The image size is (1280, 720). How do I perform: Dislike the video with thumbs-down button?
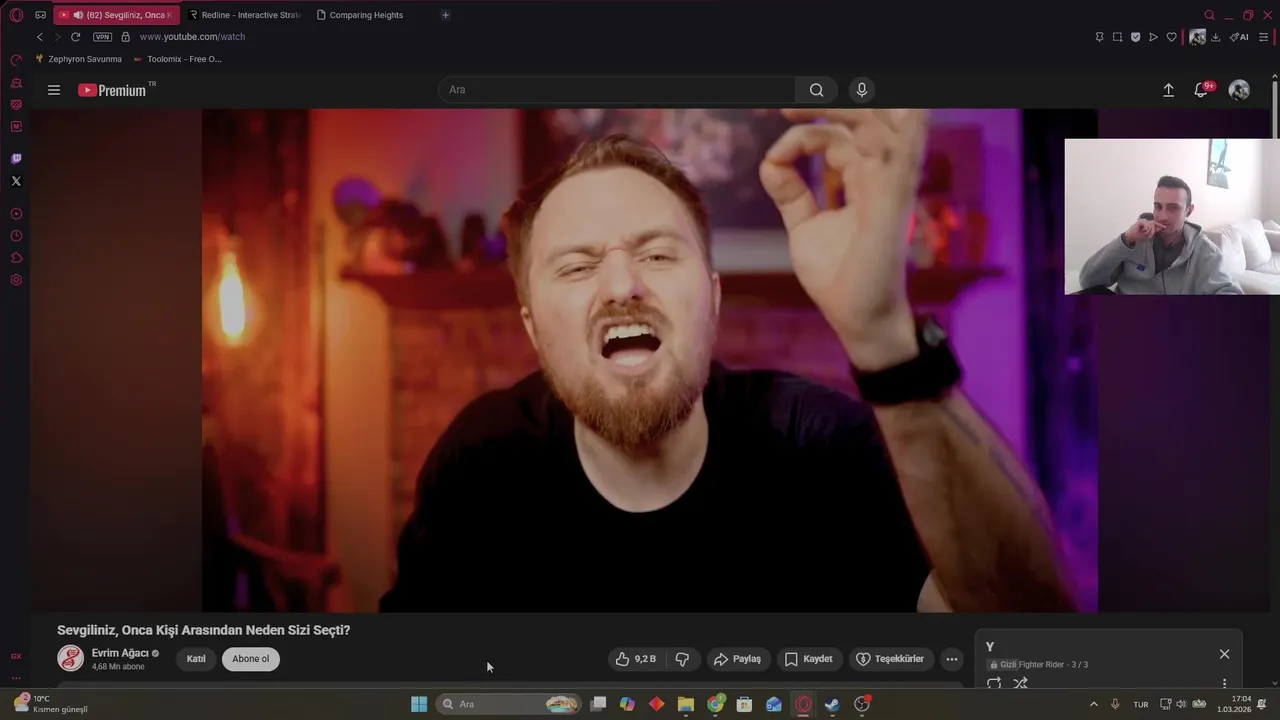pyautogui.click(x=682, y=659)
